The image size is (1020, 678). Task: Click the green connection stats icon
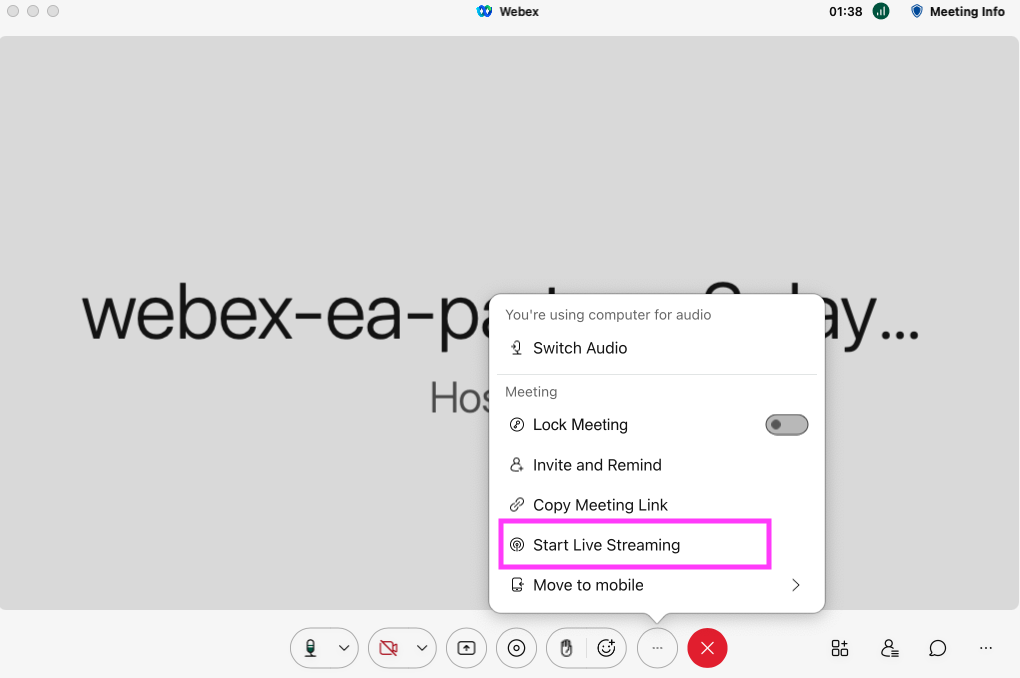point(881,11)
